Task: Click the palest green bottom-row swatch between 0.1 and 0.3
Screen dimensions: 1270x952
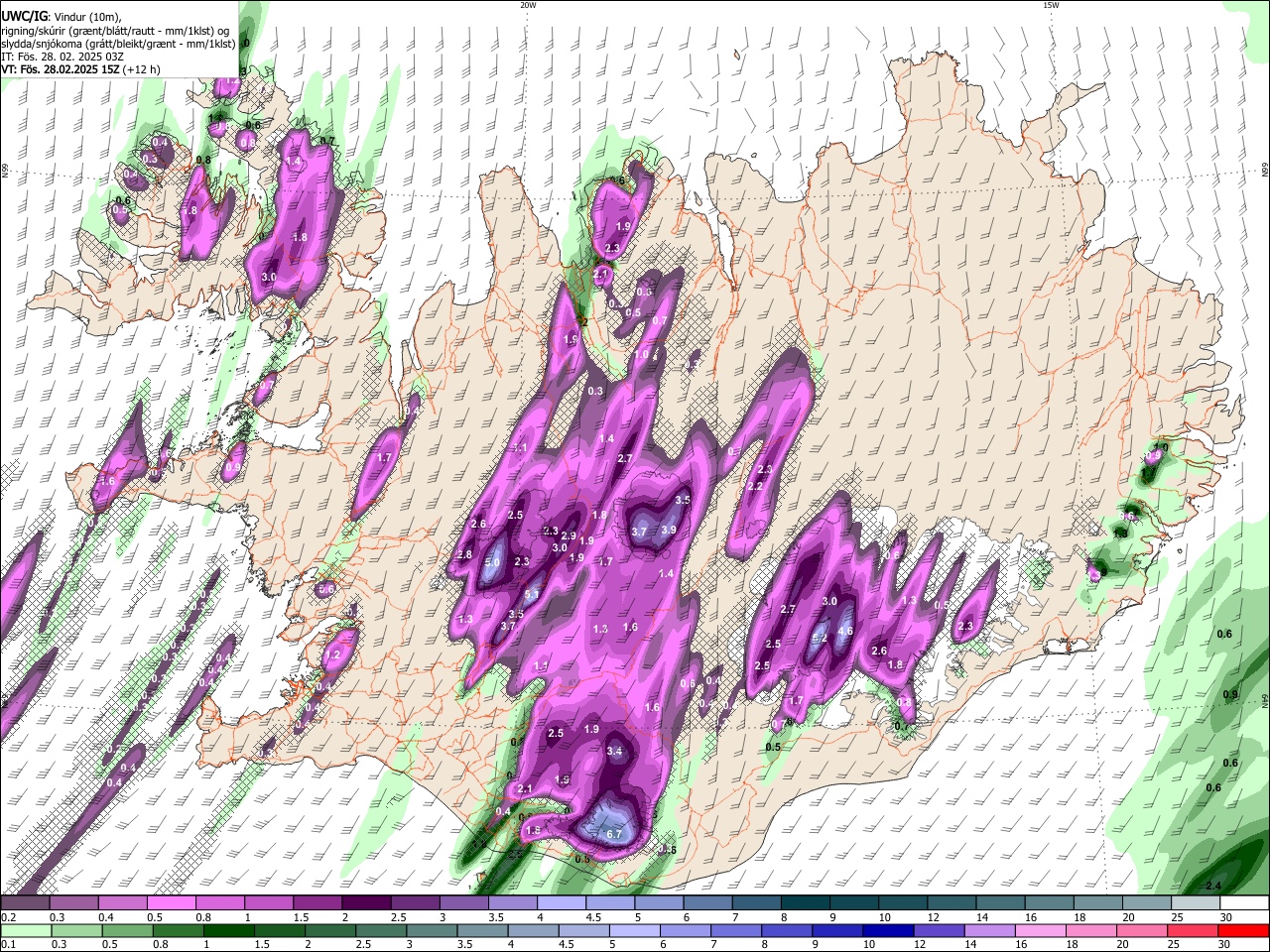Action: [x=26, y=931]
